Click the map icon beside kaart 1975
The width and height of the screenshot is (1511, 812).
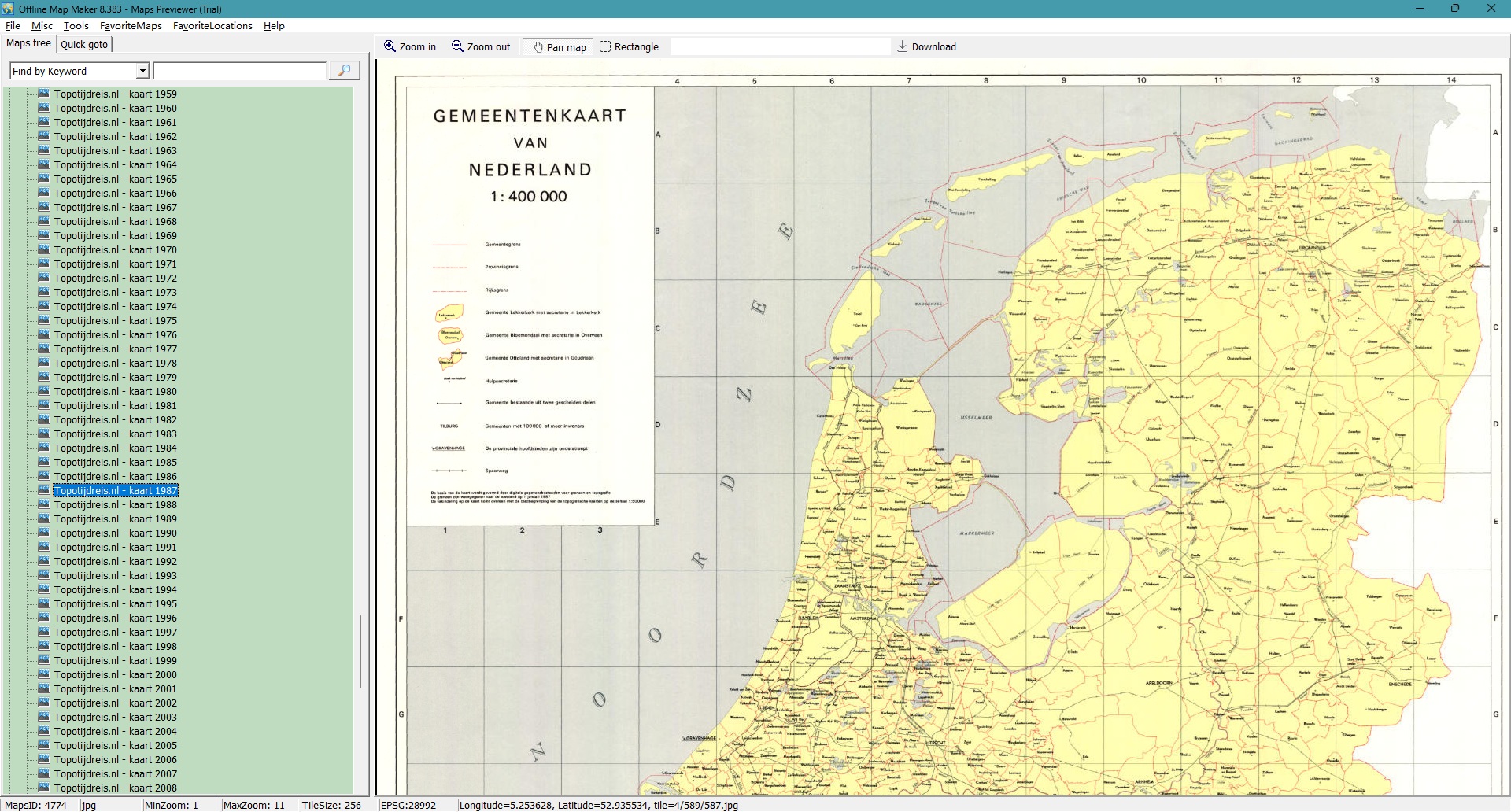click(x=45, y=320)
